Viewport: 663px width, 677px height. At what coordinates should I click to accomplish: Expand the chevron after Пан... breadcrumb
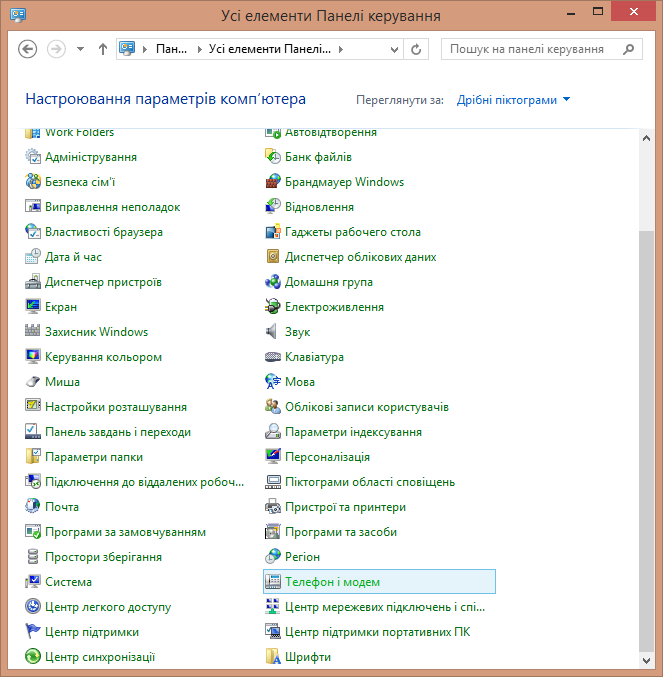pos(199,49)
